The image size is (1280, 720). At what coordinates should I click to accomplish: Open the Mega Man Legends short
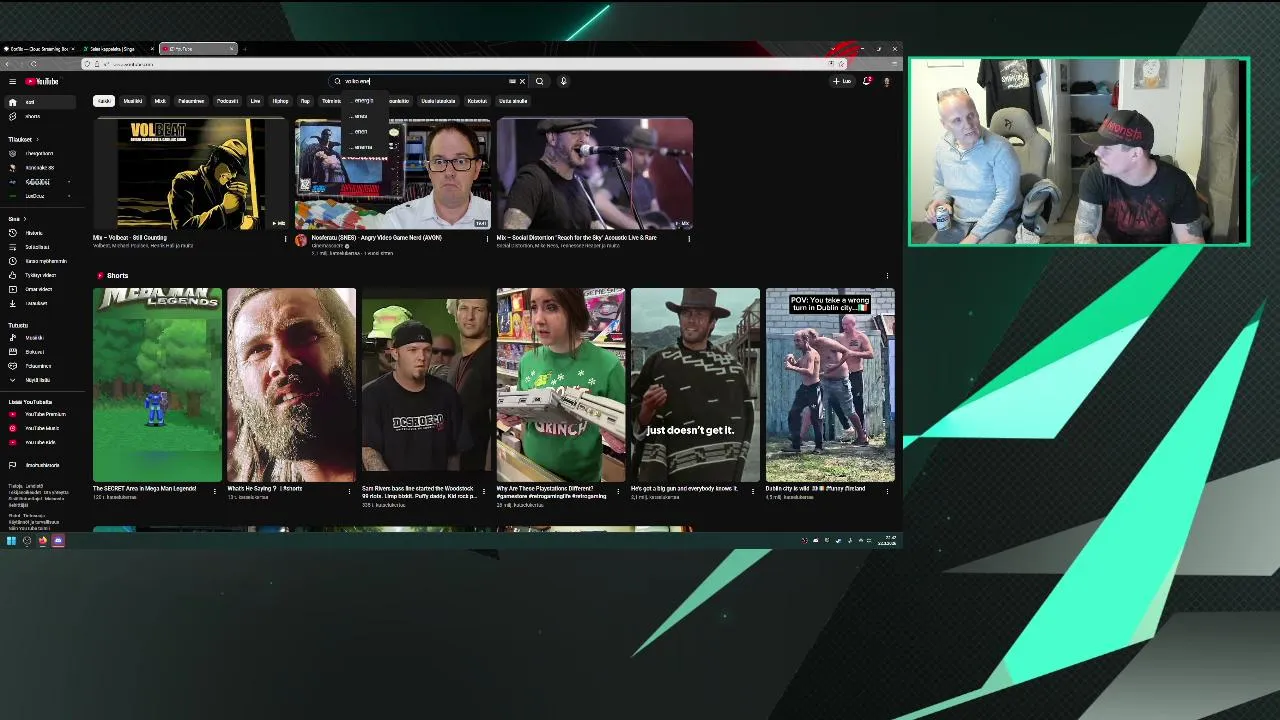point(157,385)
